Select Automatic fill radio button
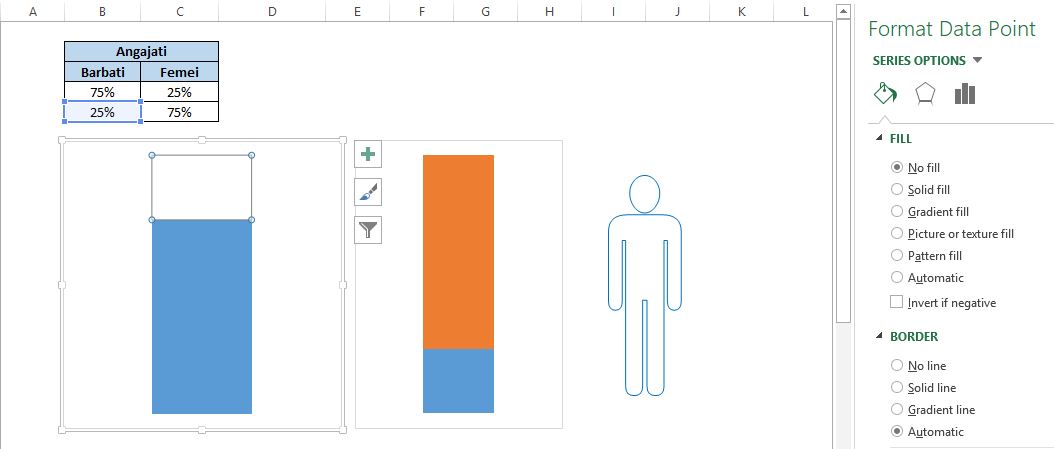This screenshot has height=449, width=1054. [897, 278]
